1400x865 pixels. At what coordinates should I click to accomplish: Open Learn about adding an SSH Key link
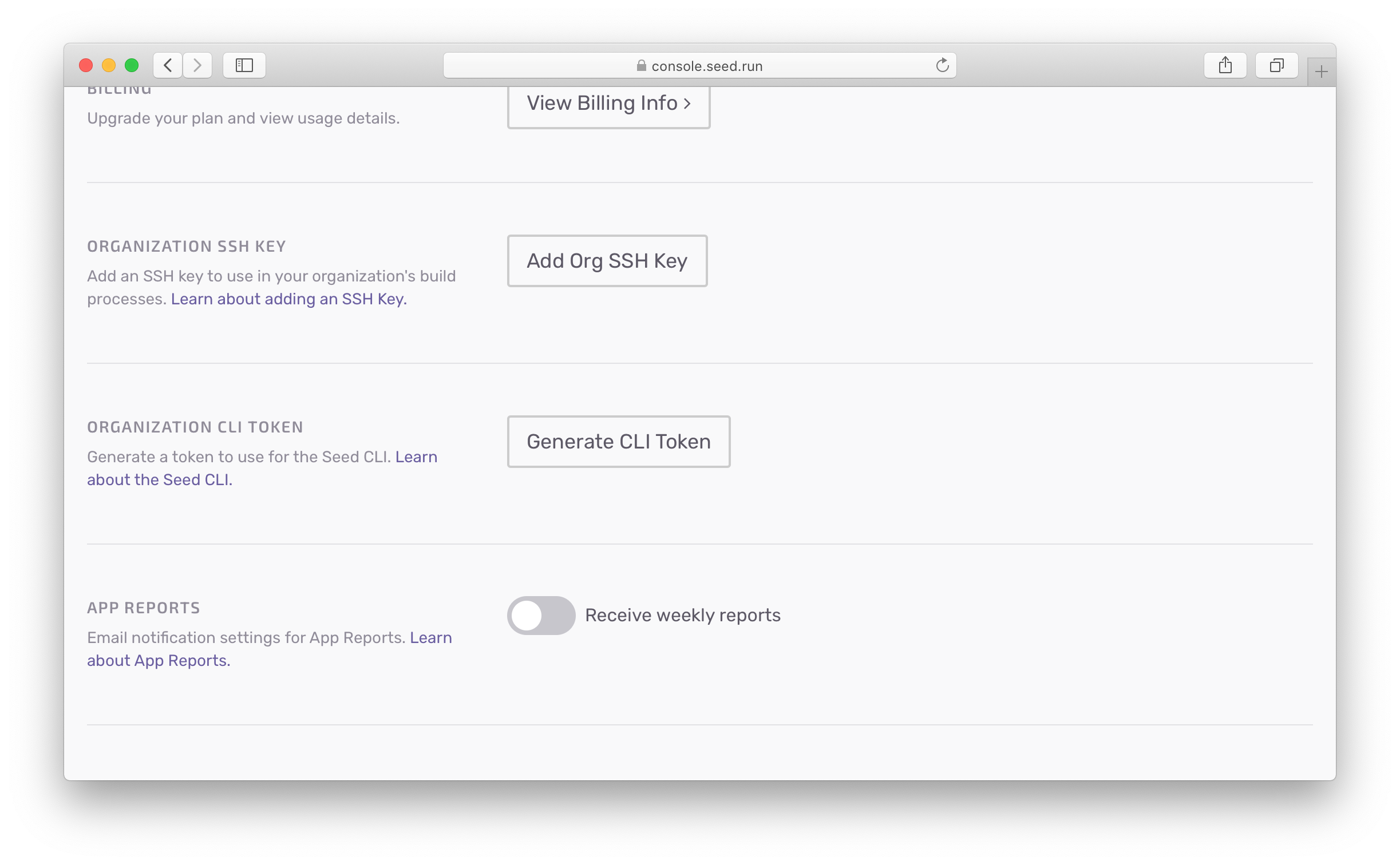tap(288, 299)
